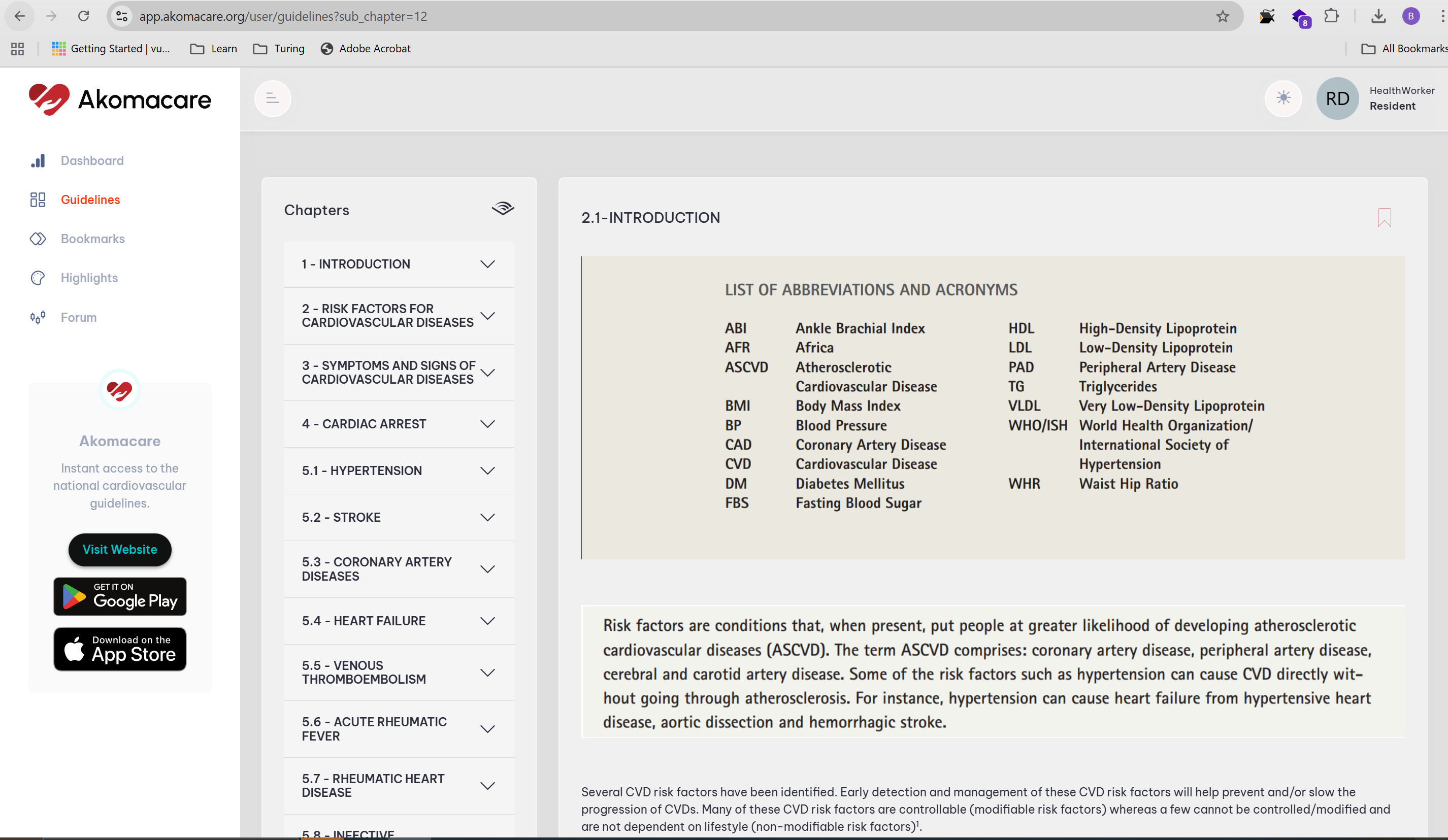Click Download on the App Store badge
Image resolution: width=1448 pixels, height=840 pixels.
pos(119,649)
